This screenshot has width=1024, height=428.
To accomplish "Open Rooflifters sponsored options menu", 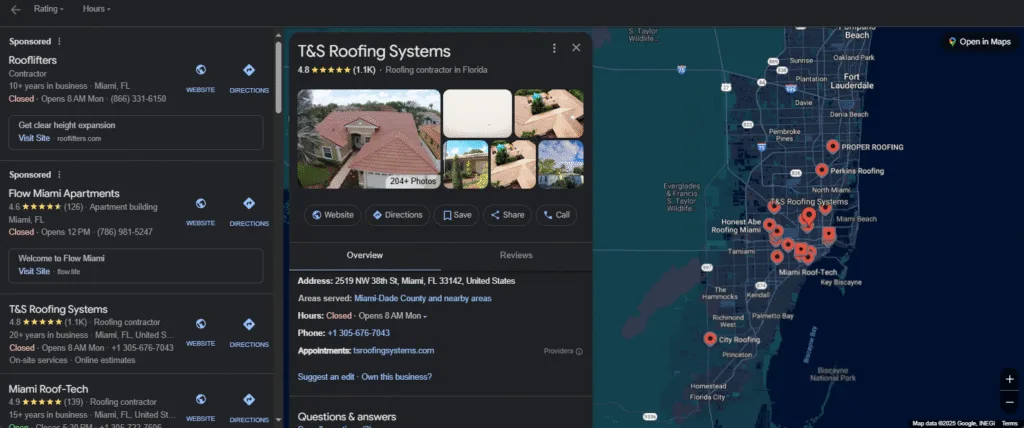I will (59, 41).
